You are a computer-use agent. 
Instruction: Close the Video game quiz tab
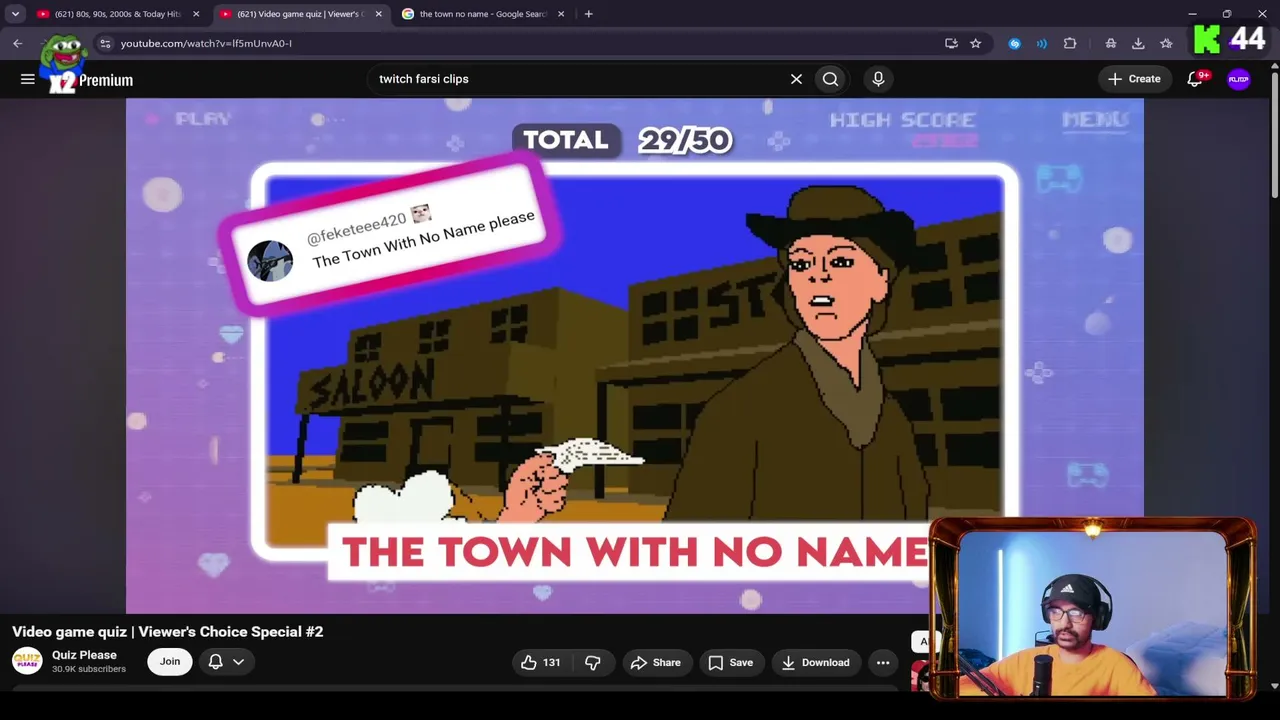pyautogui.click(x=378, y=14)
